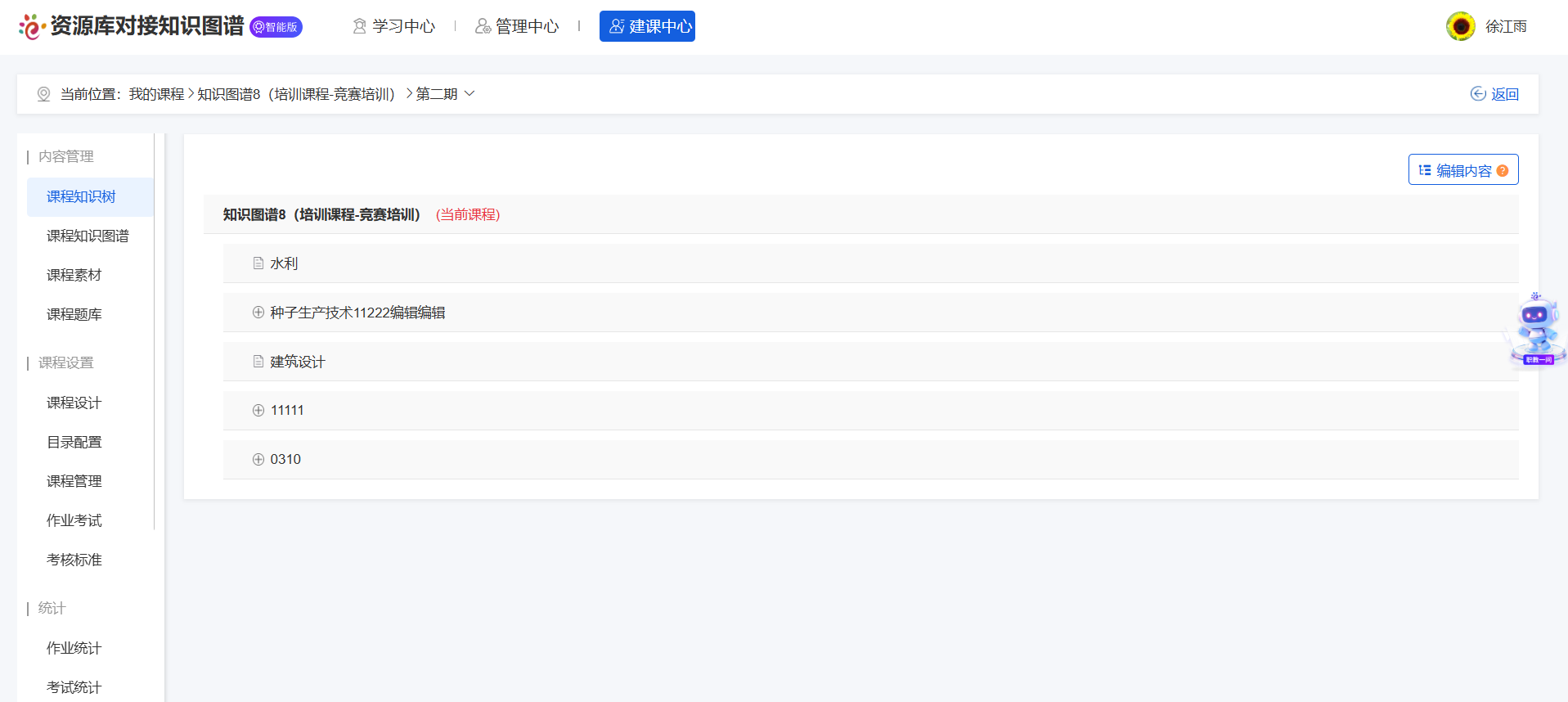
Task: Click the 管理中心 icon
Action: (x=483, y=26)
